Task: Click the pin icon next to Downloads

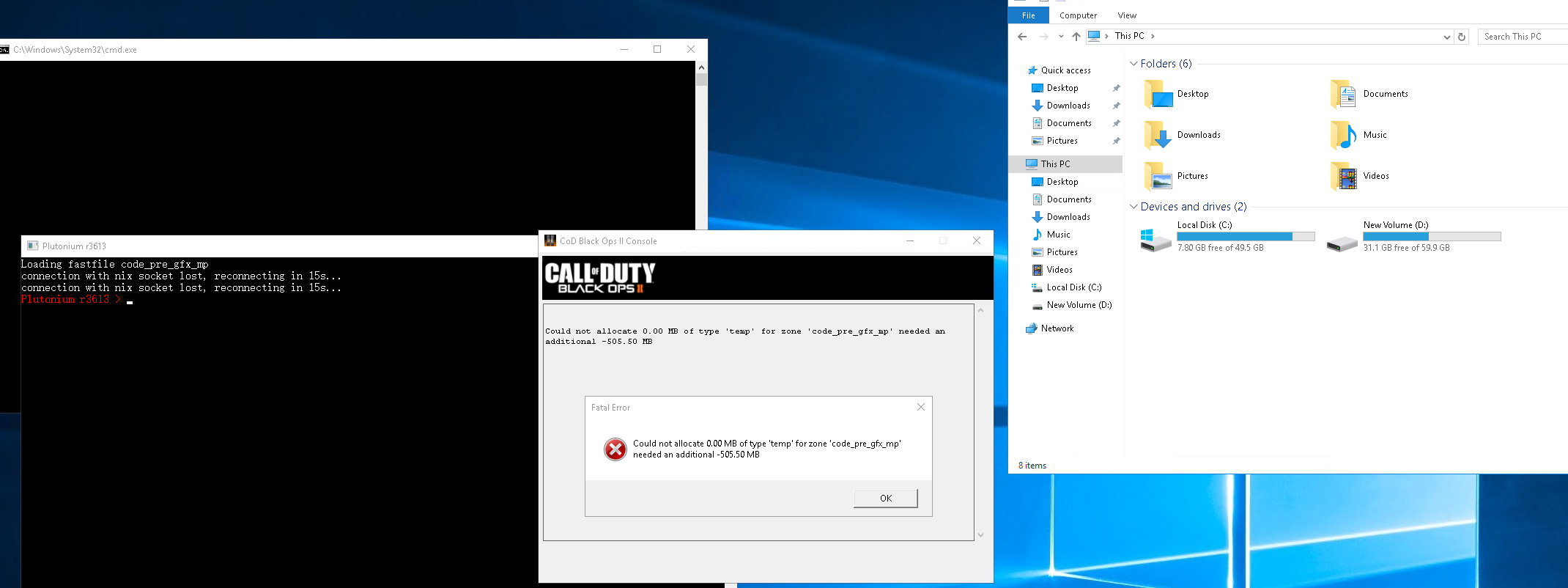Action: [x=1116, y=106]
